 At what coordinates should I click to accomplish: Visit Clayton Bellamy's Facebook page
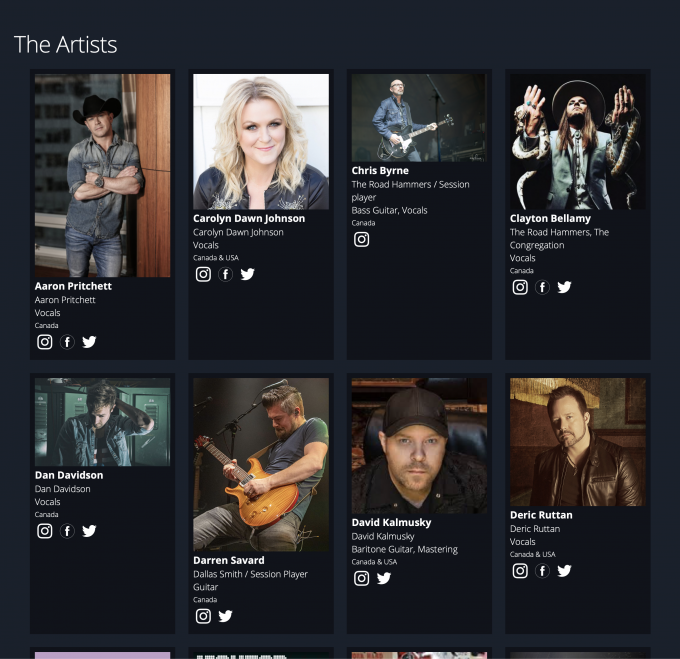point(542,287)
